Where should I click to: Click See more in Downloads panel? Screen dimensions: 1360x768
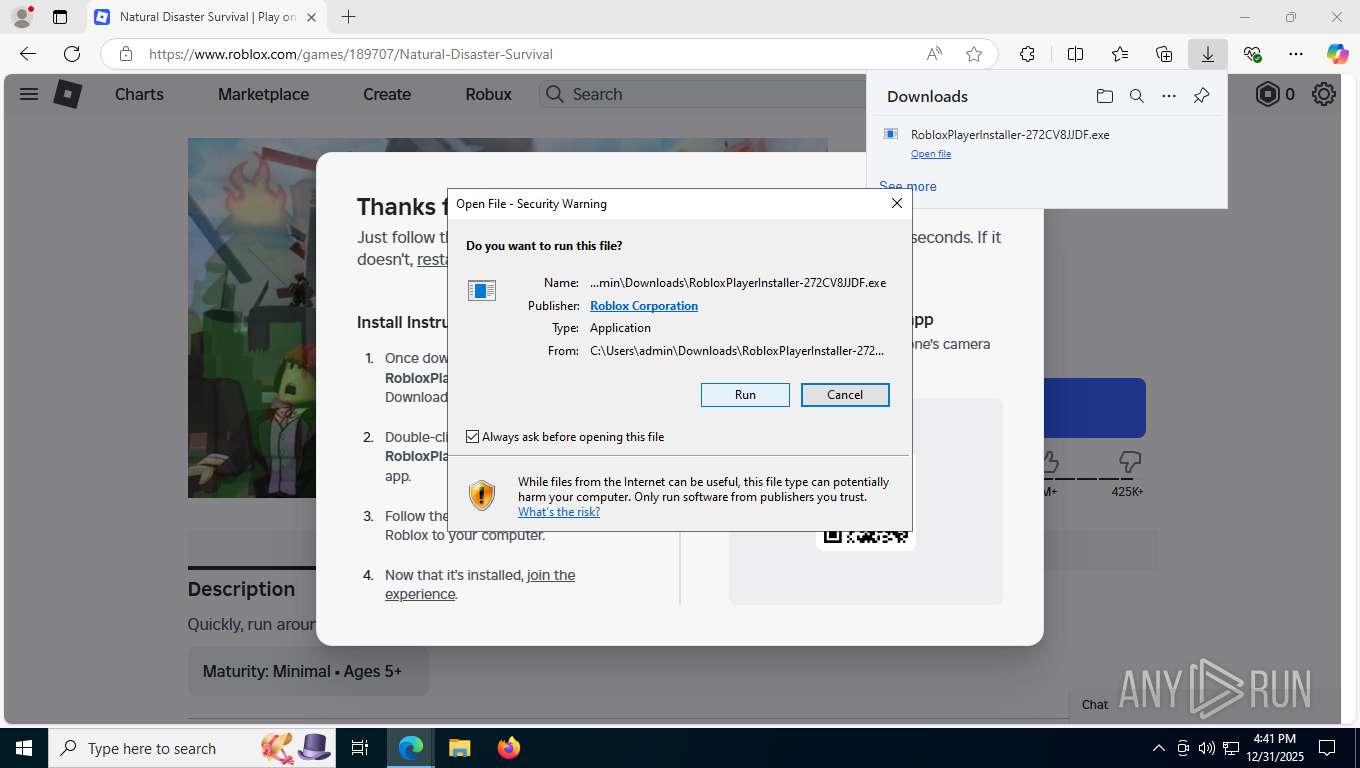click(908, 186)
